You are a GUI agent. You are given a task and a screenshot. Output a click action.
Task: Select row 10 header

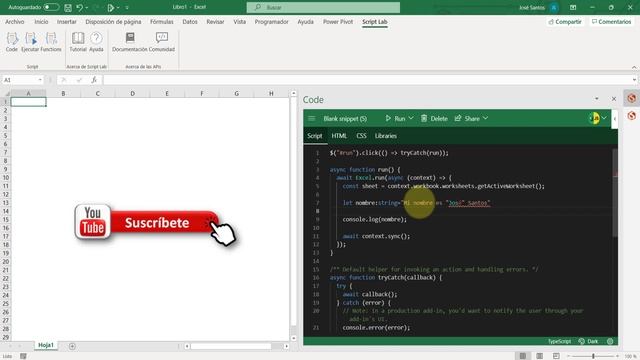(6, 178)
